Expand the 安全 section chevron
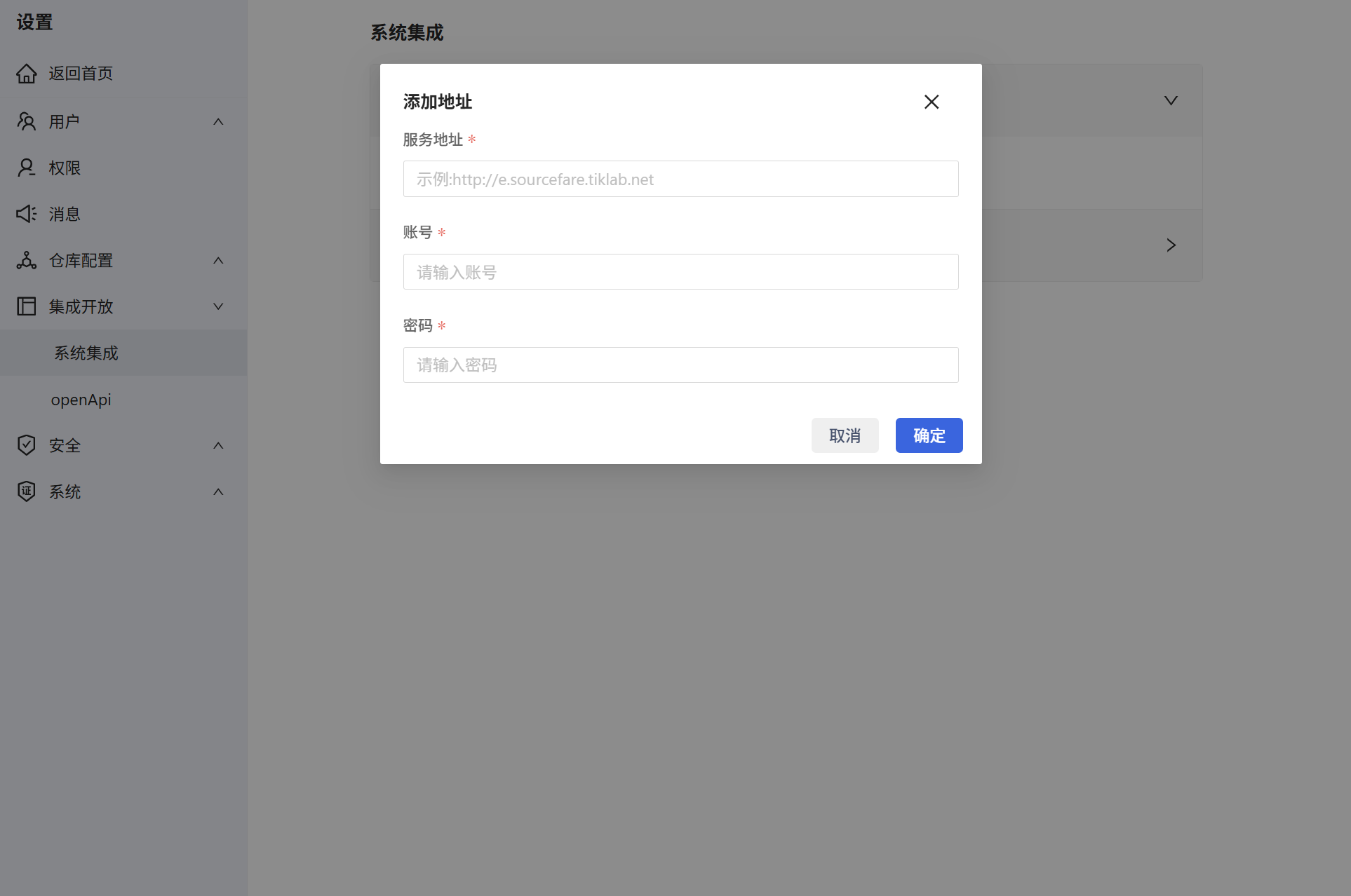The height and width of the screenshot is (896, 1351). tap(218, 445)
